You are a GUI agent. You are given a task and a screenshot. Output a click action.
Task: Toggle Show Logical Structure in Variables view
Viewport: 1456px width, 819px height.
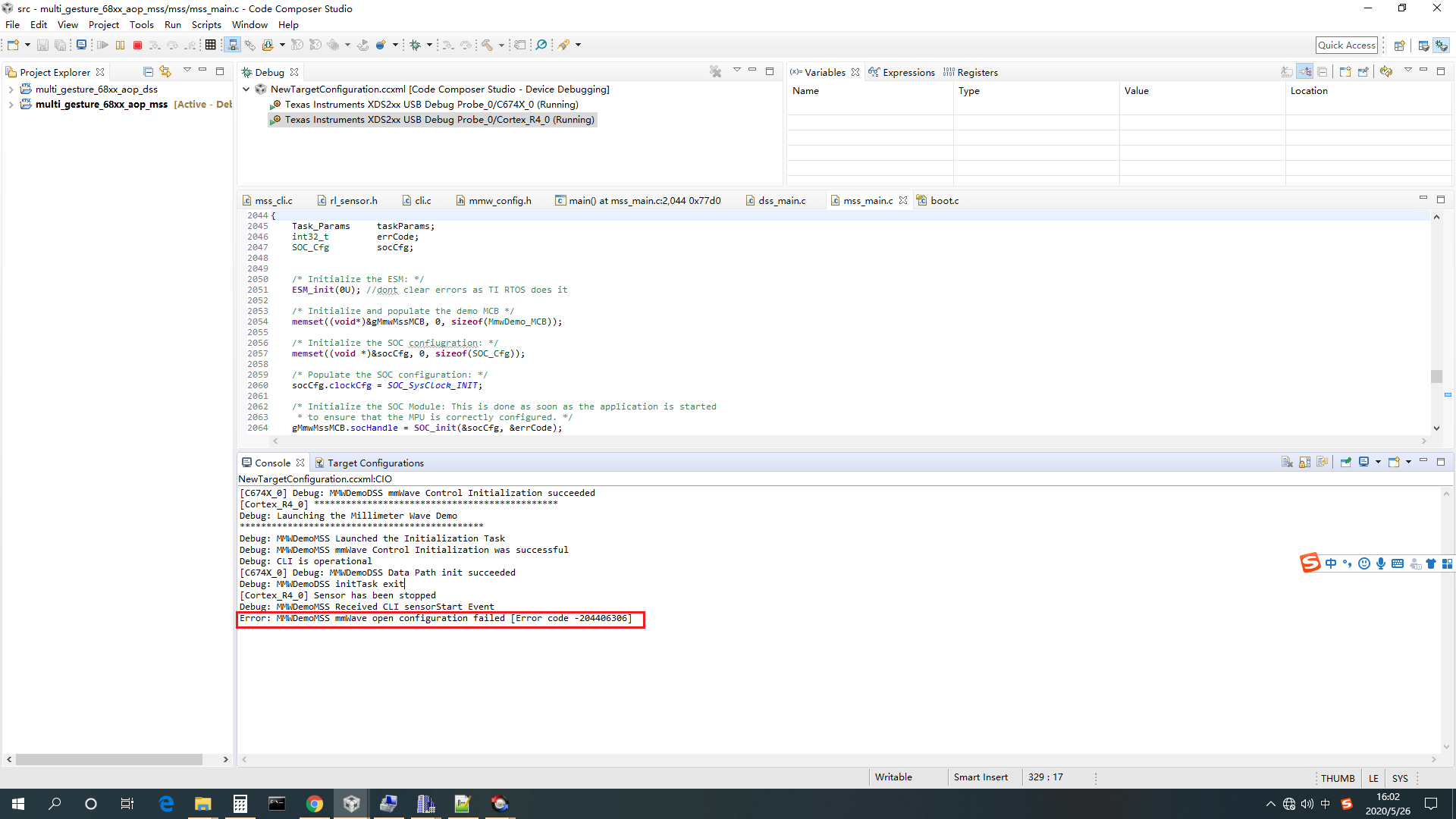tap(1305, 72)
